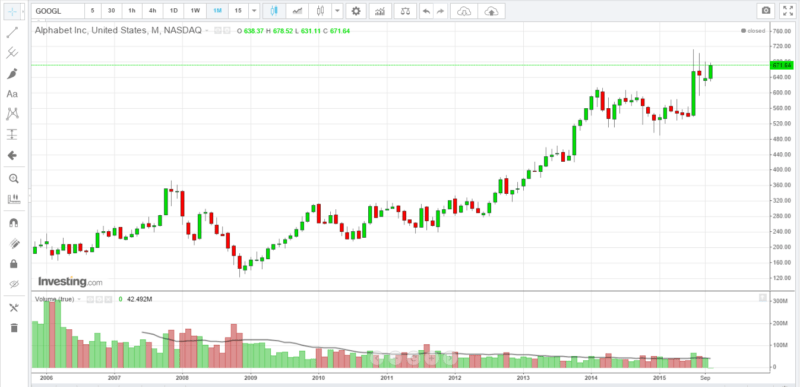
Task: Switch to the 1W interval
Action: (x=195, y=11)
